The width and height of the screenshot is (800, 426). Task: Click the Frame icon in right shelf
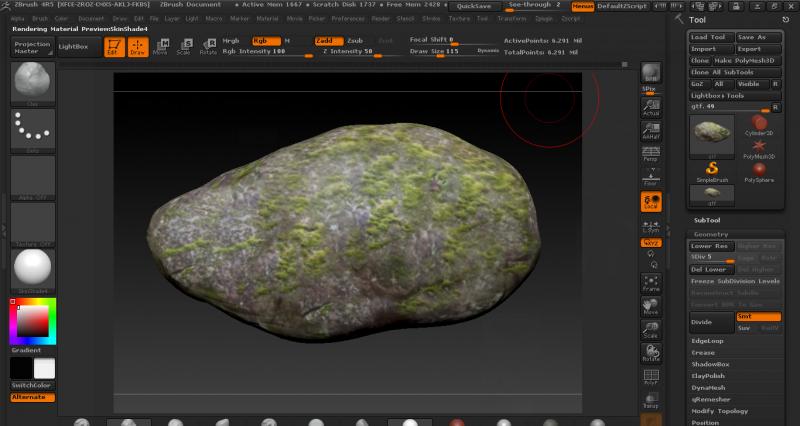coord(650,283)
